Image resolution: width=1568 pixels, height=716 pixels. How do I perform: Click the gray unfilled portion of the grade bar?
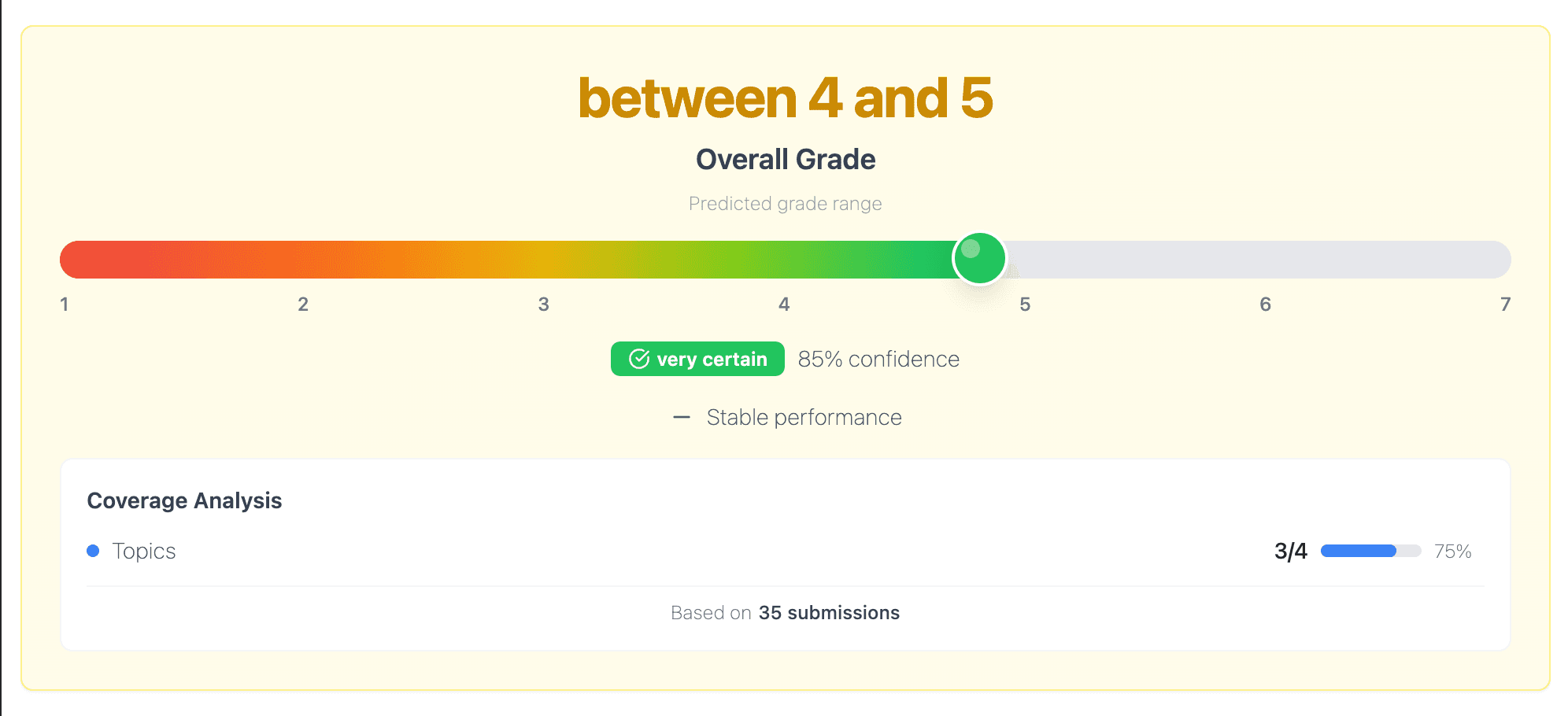1259,258
